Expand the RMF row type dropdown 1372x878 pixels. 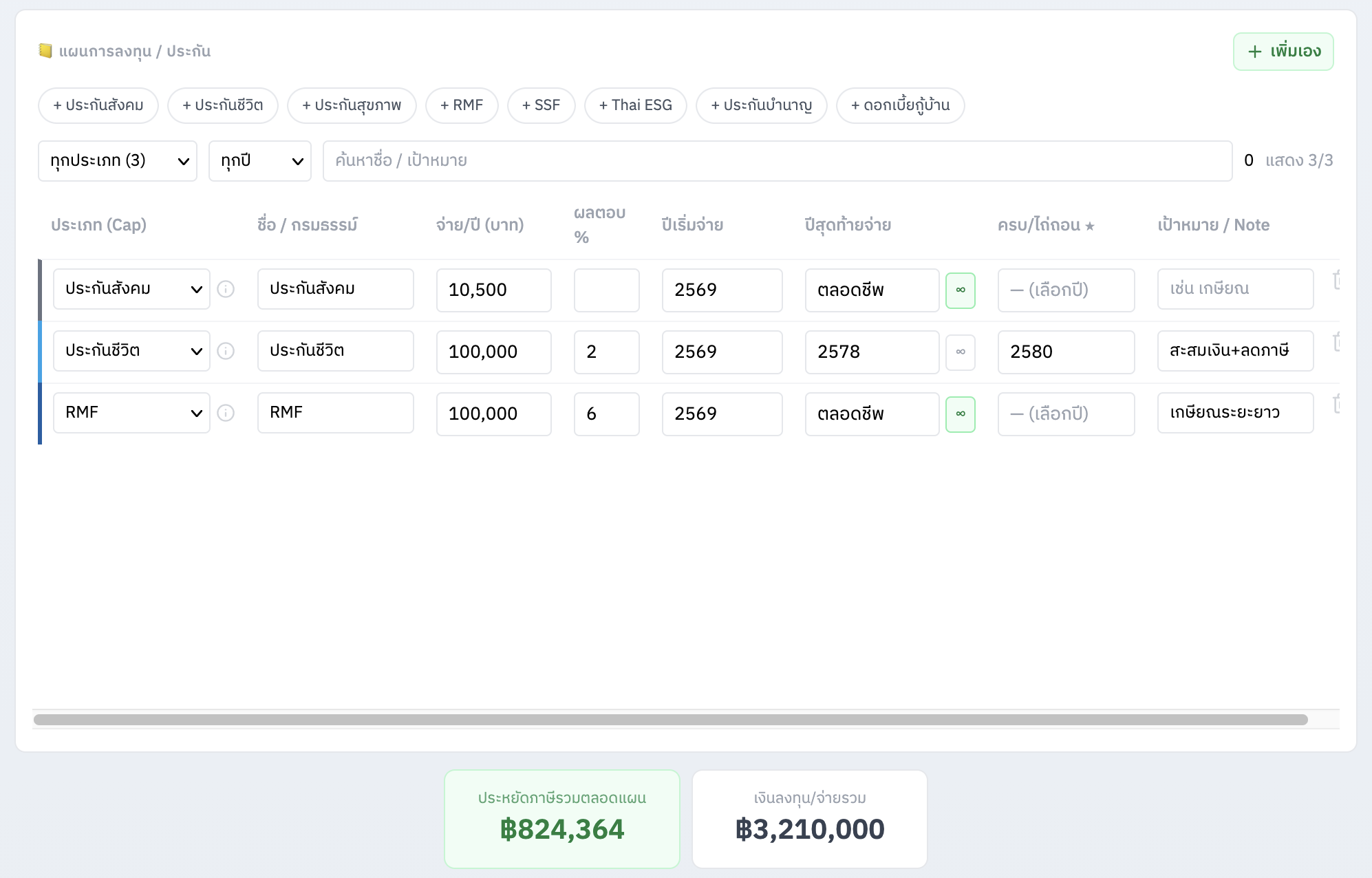pyautogui.click(x=131, y=413)
